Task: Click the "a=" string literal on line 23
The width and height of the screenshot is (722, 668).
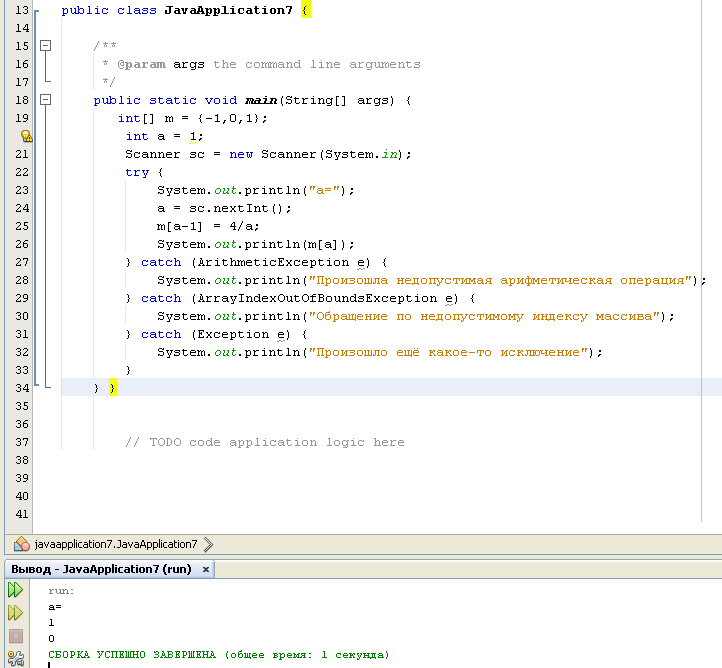Action: click(327, 190)
